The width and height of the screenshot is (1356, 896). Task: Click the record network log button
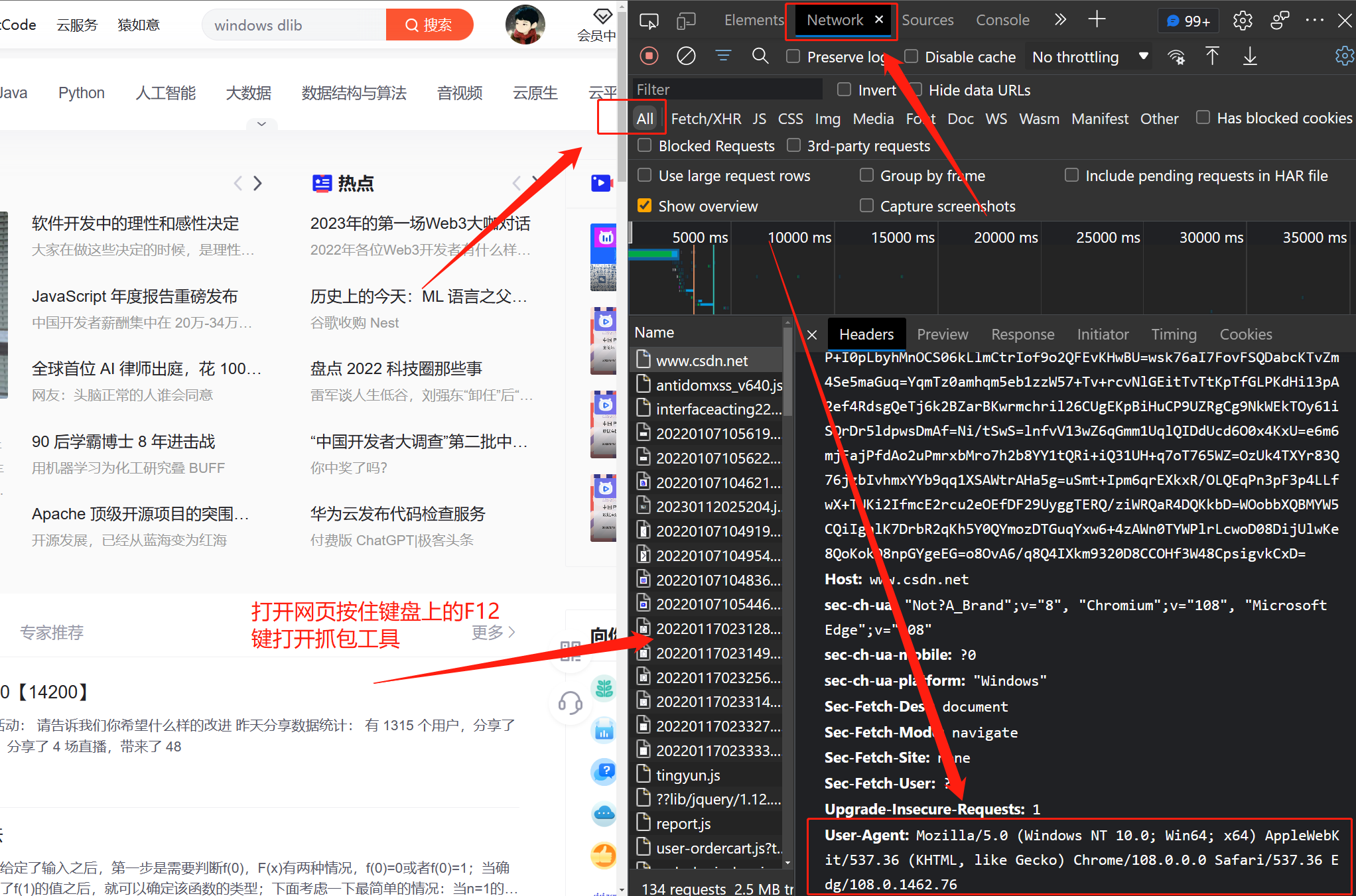click(x=649, y=56)
